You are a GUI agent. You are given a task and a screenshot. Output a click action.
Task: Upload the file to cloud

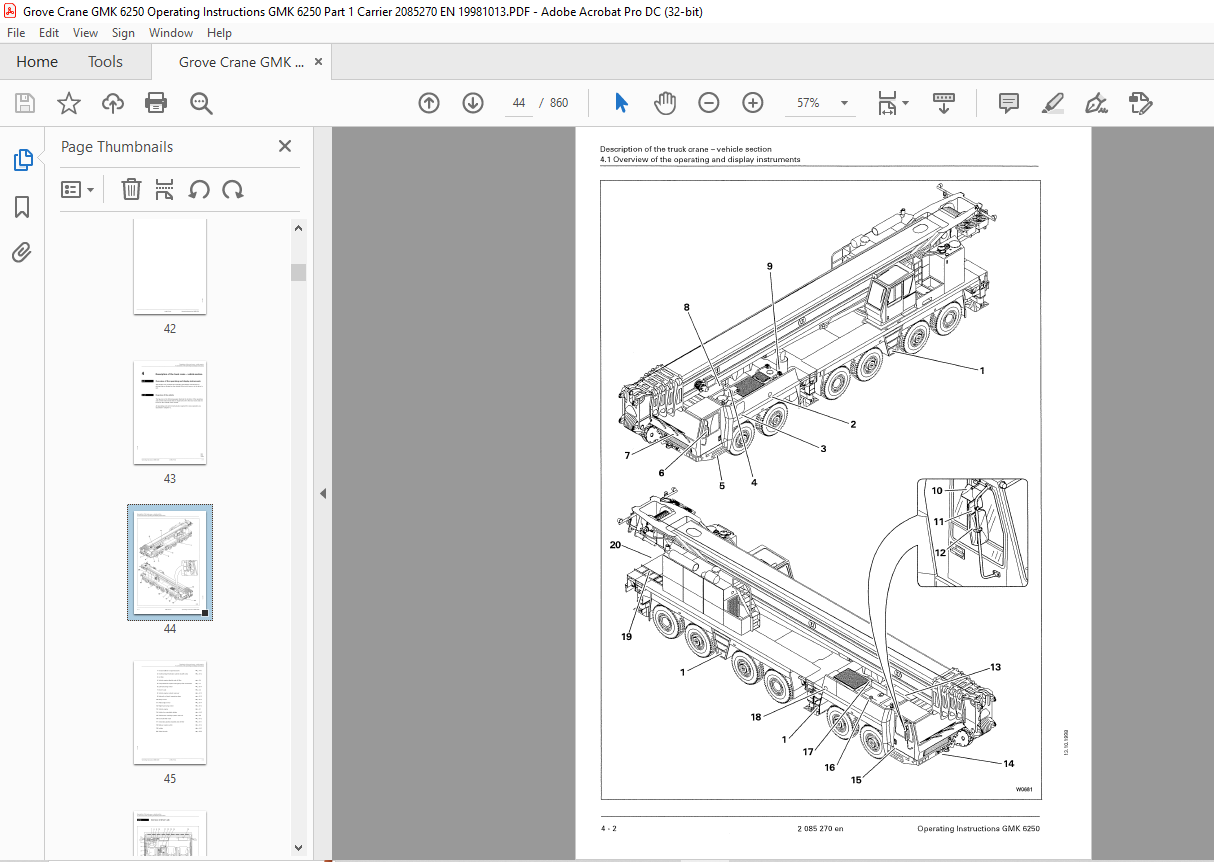(113, 103)
